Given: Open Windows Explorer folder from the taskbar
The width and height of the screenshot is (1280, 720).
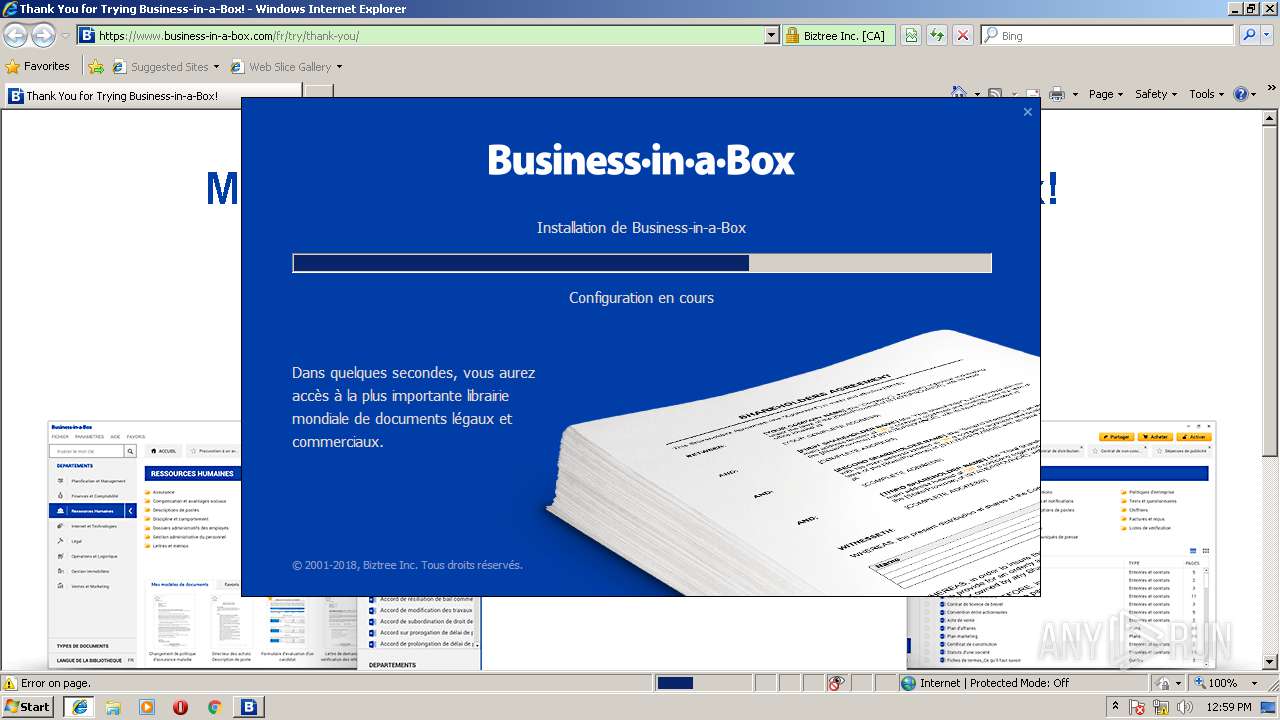Looking at the screenshot, I should tap(113, 707).
